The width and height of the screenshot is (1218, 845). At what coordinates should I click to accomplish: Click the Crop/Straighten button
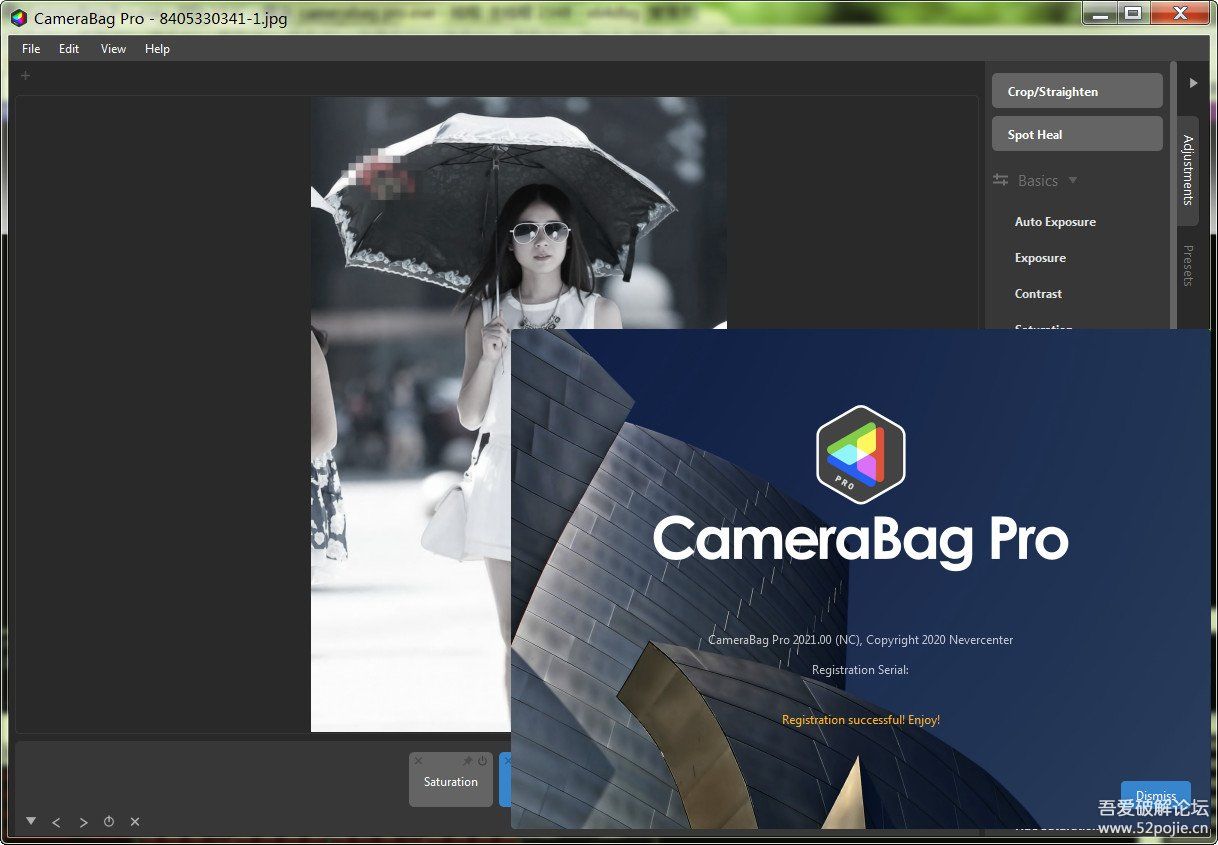[1077, 91]
